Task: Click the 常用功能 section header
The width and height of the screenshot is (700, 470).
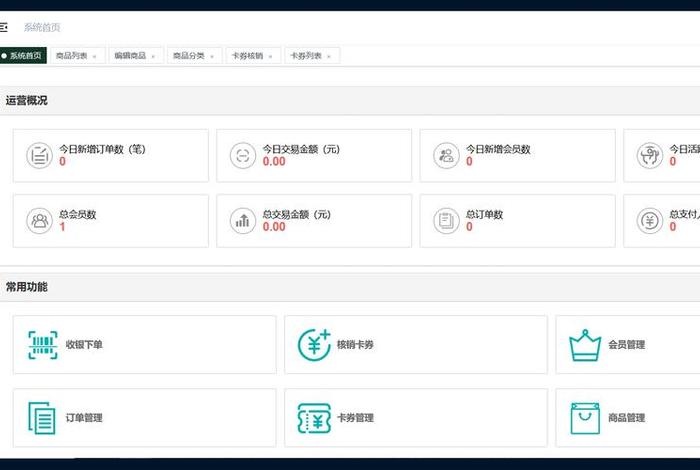Action: point(26,287)
